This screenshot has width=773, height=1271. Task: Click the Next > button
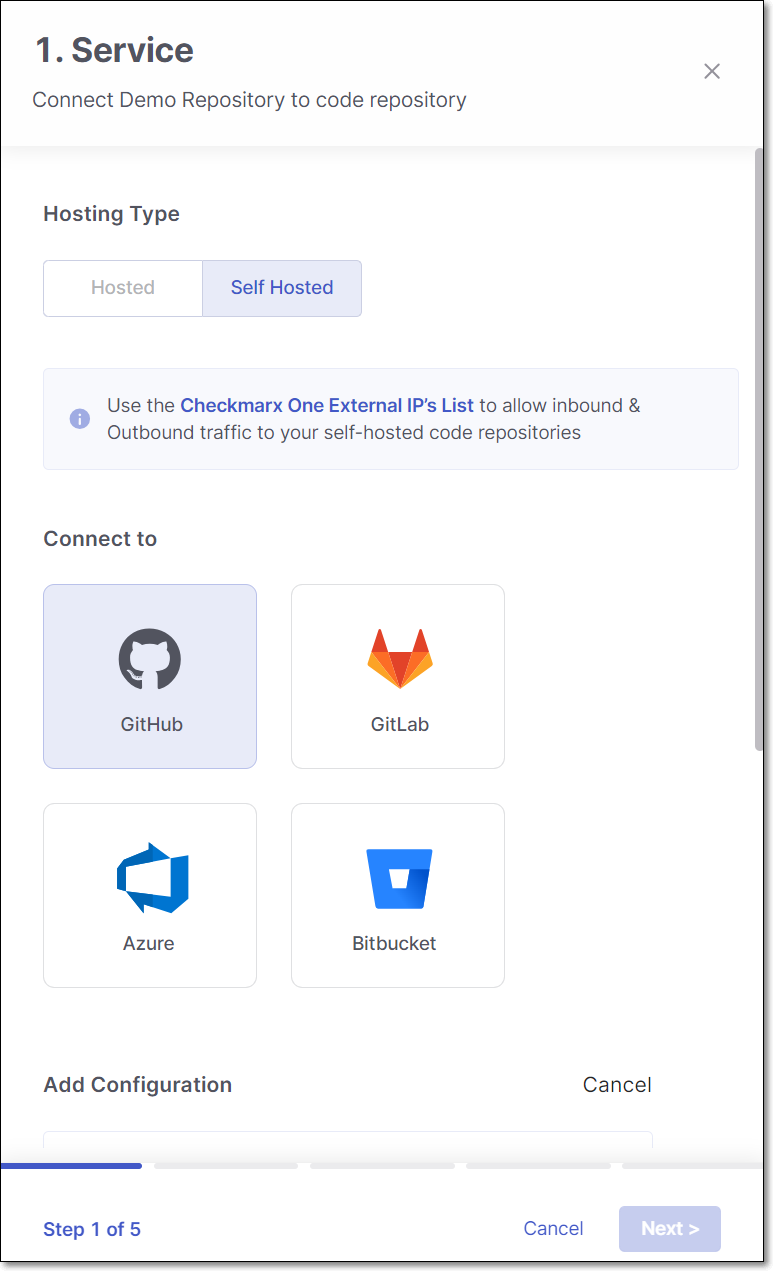(670, 1229)
